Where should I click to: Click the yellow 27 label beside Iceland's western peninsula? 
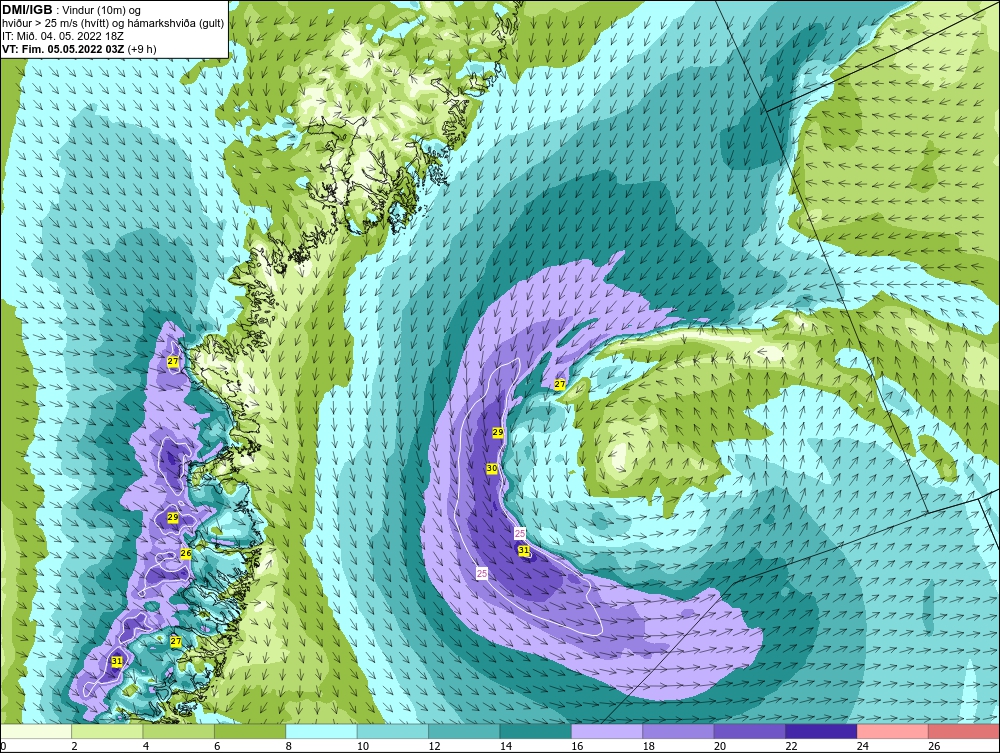click(x=559, y=384)
